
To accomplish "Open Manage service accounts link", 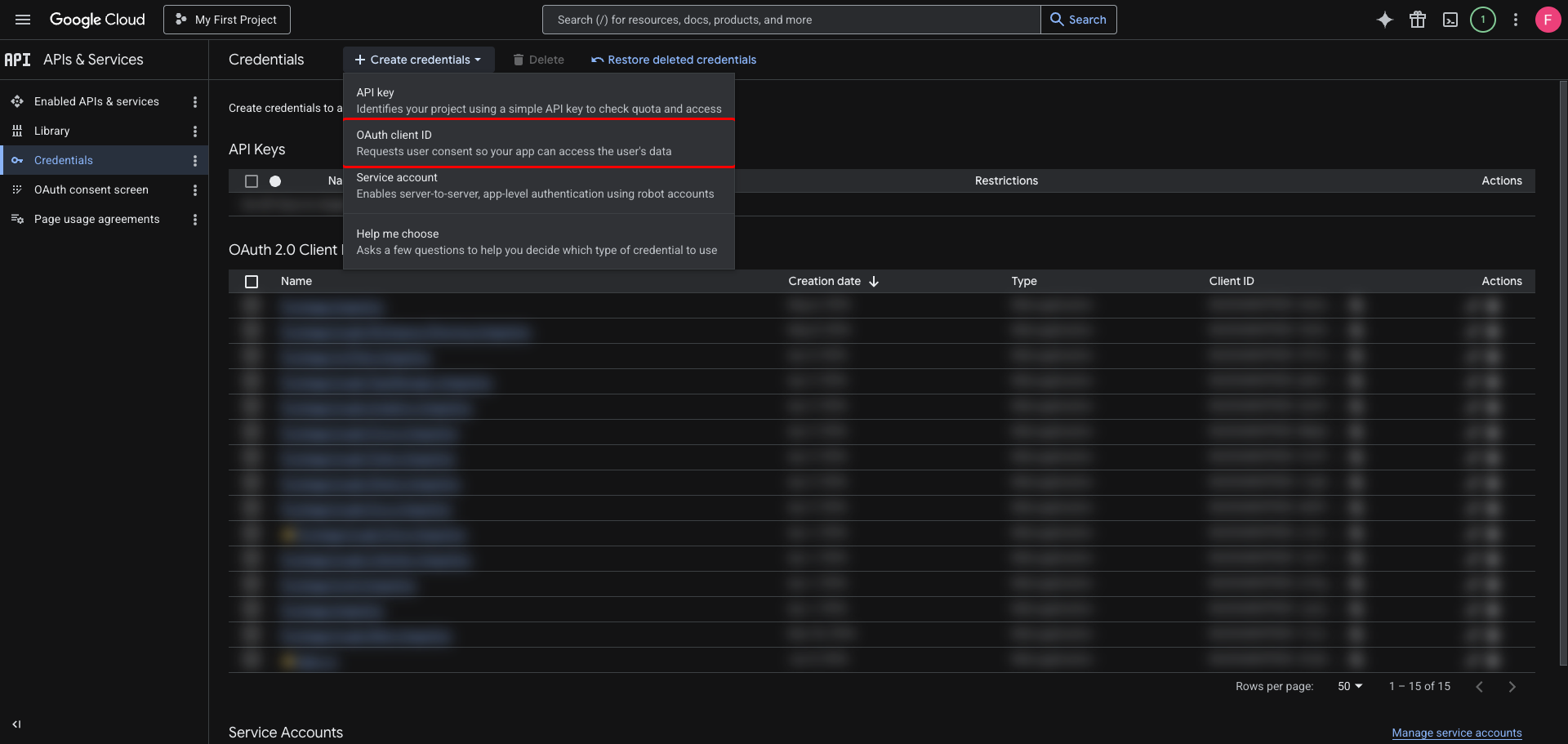I will pos(1457,733).
